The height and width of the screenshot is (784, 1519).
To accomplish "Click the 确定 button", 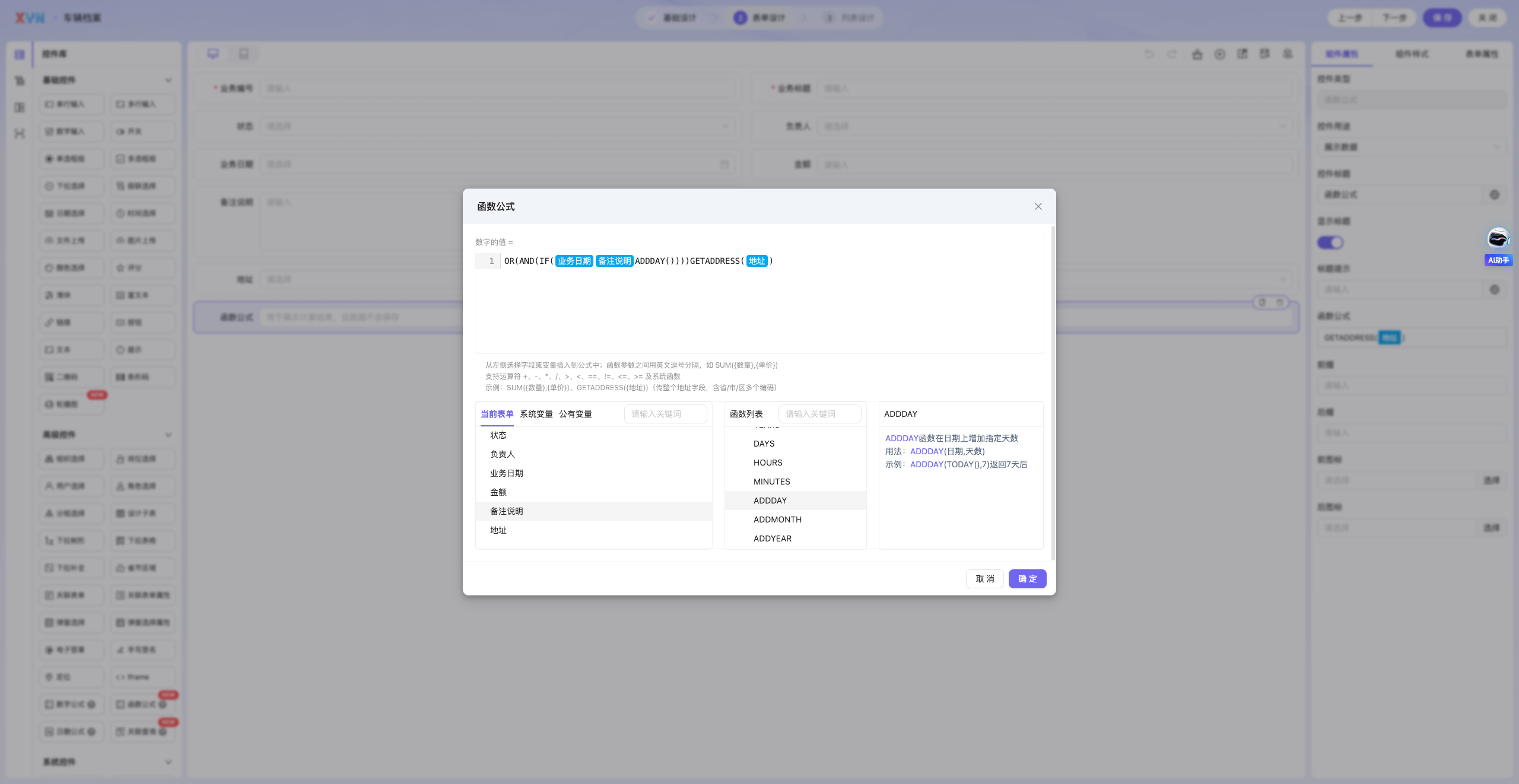I will (x=1028, y=579).
